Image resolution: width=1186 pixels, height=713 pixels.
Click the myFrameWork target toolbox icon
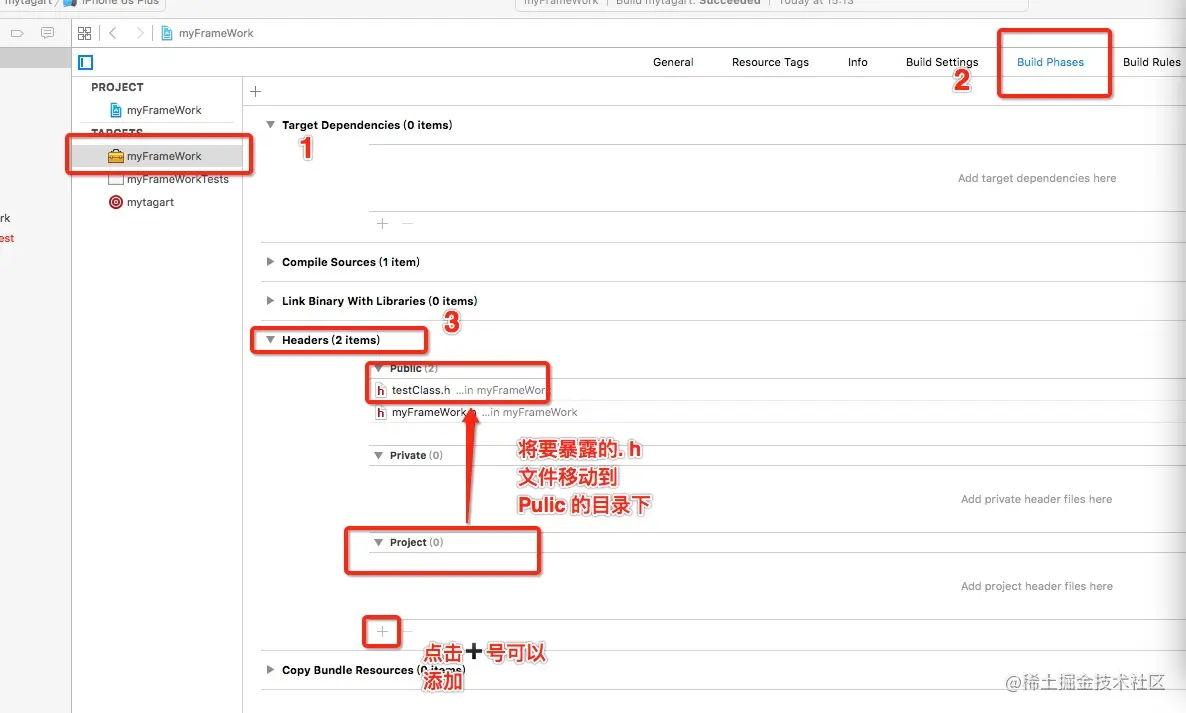pos(116,156)
